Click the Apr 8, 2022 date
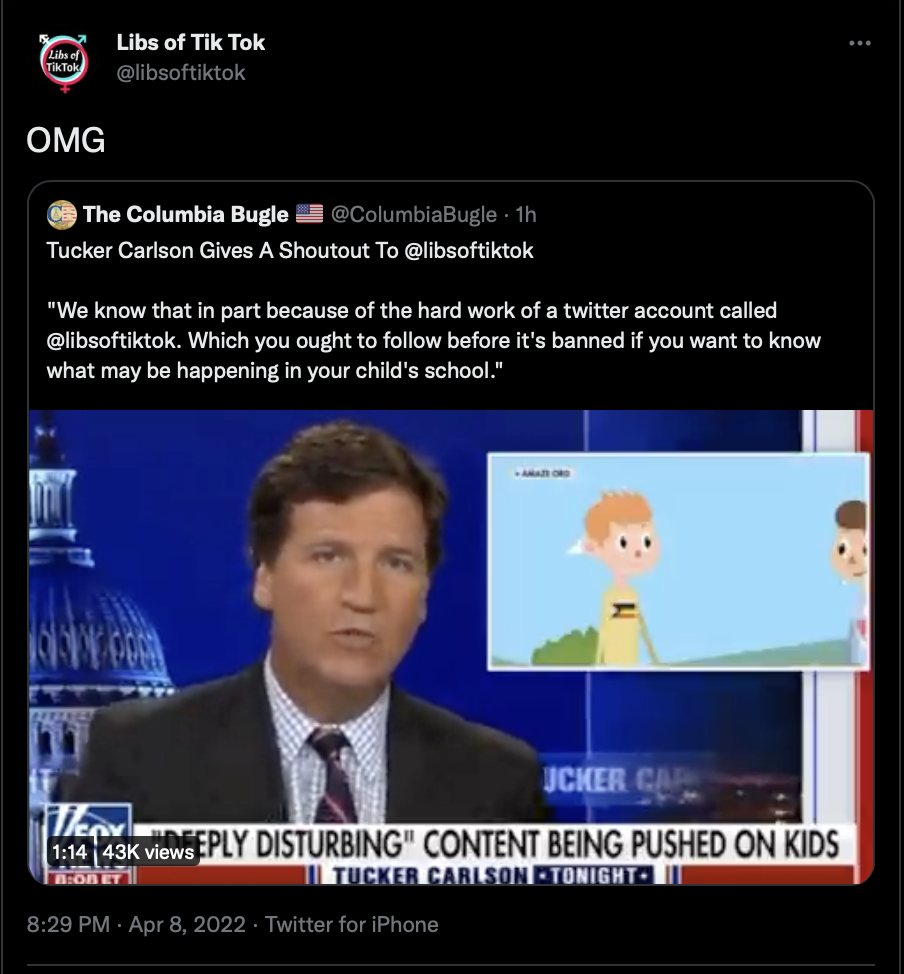Image resolution: width=904 pixels, height=974 pixels. tap(187, 924)
